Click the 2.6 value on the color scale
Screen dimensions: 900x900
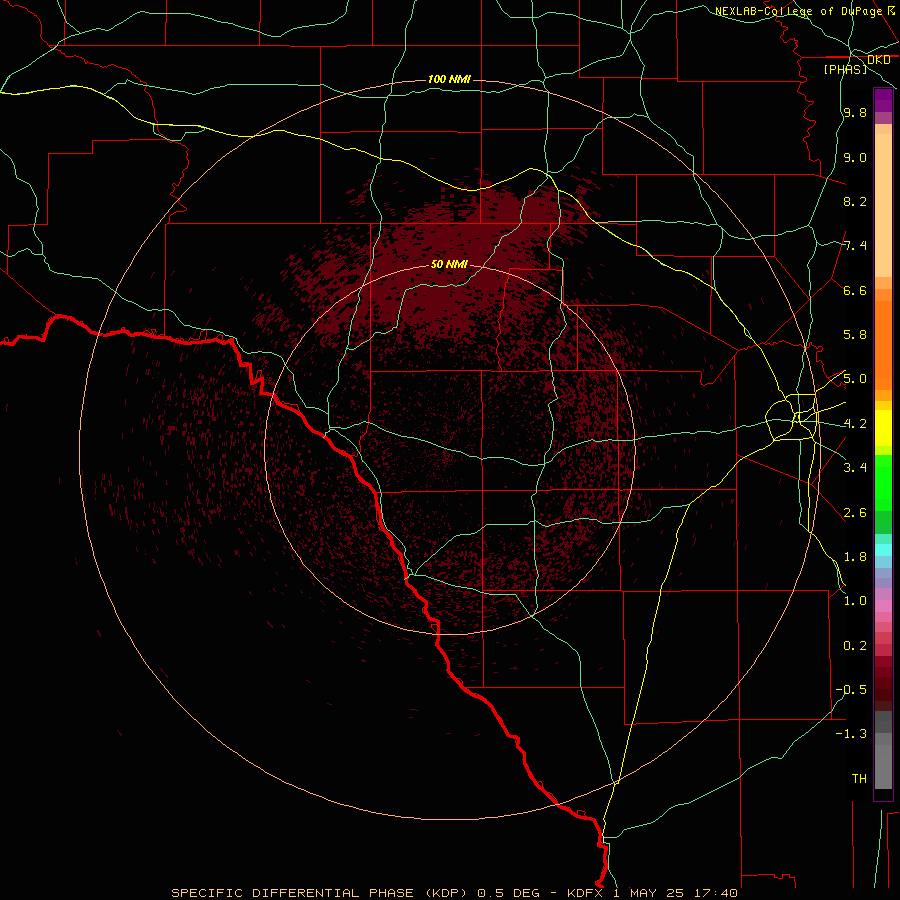855,513
